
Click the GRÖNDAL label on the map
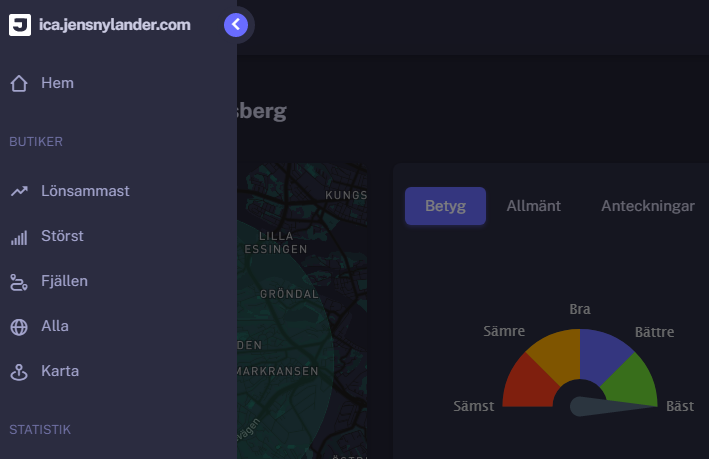[x=289, y=294]
